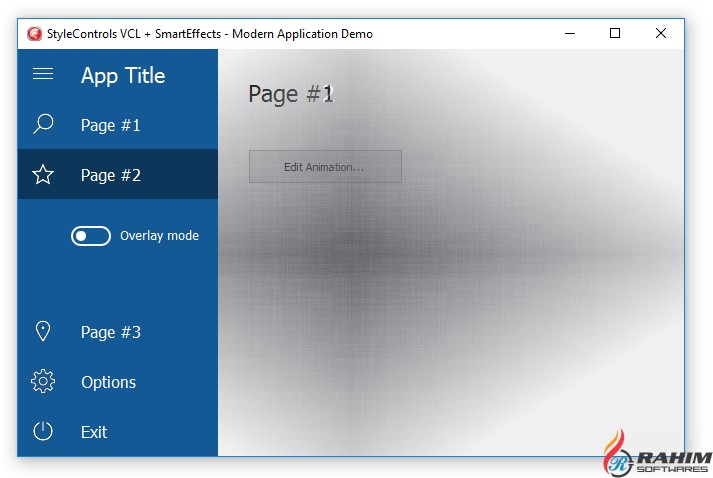Click the 'Page #1' heading in content area

[290, 94]
